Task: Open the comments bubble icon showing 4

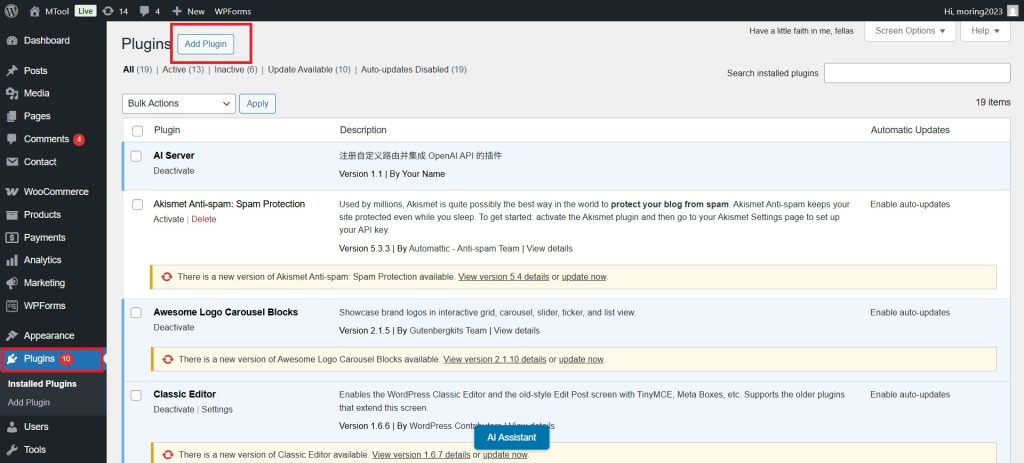Action: tap(144, 11)
